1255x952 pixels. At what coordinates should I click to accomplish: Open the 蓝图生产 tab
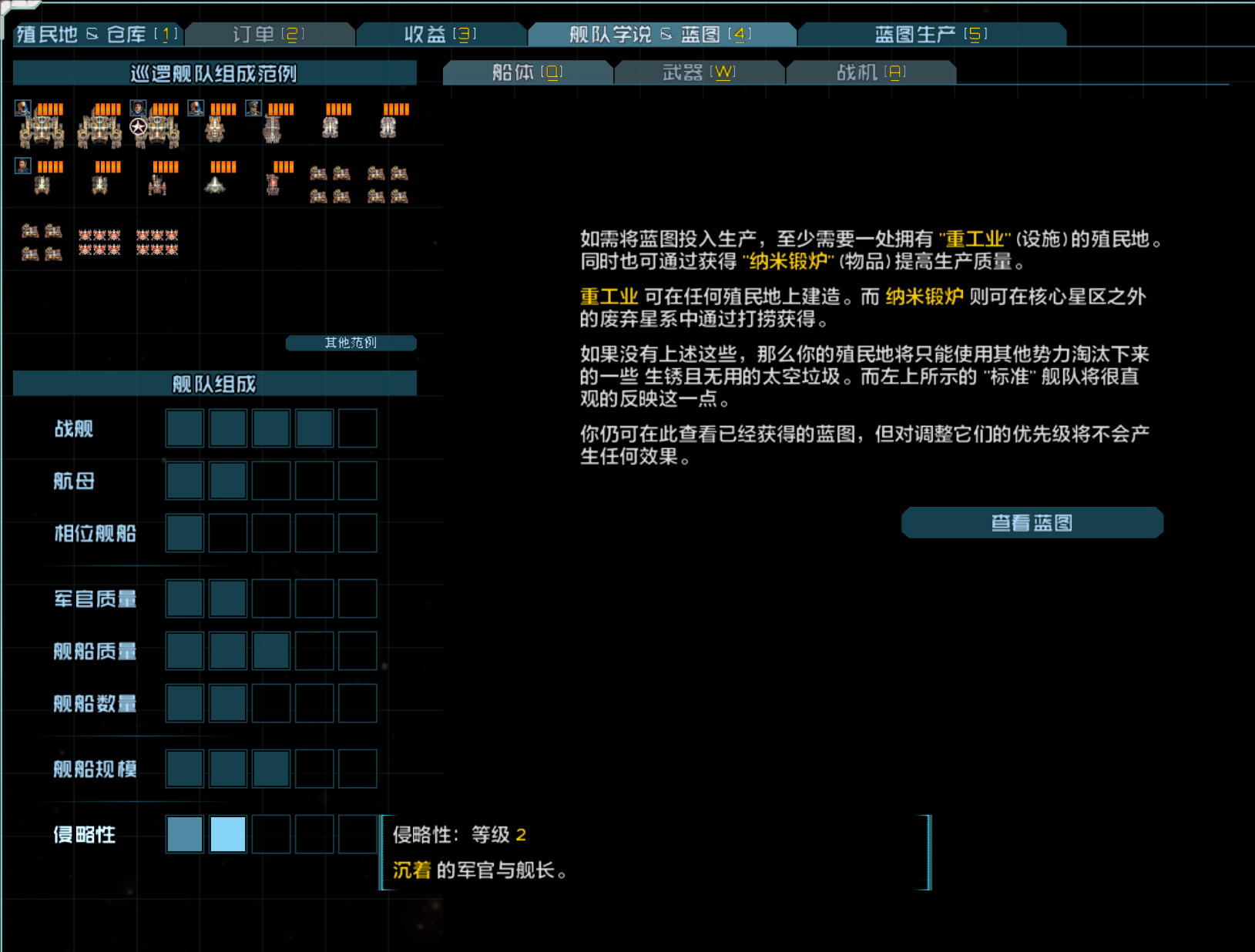tap(931, 35)
